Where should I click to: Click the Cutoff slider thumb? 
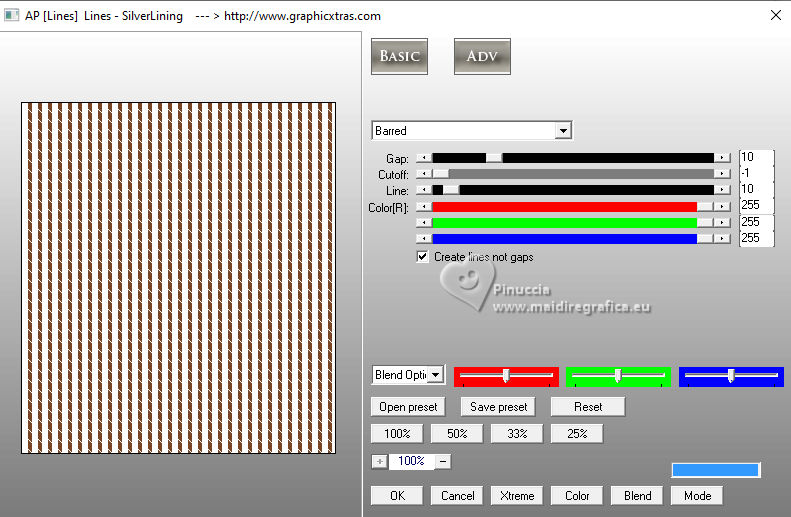pyautogui.click(x=440, y=174)
